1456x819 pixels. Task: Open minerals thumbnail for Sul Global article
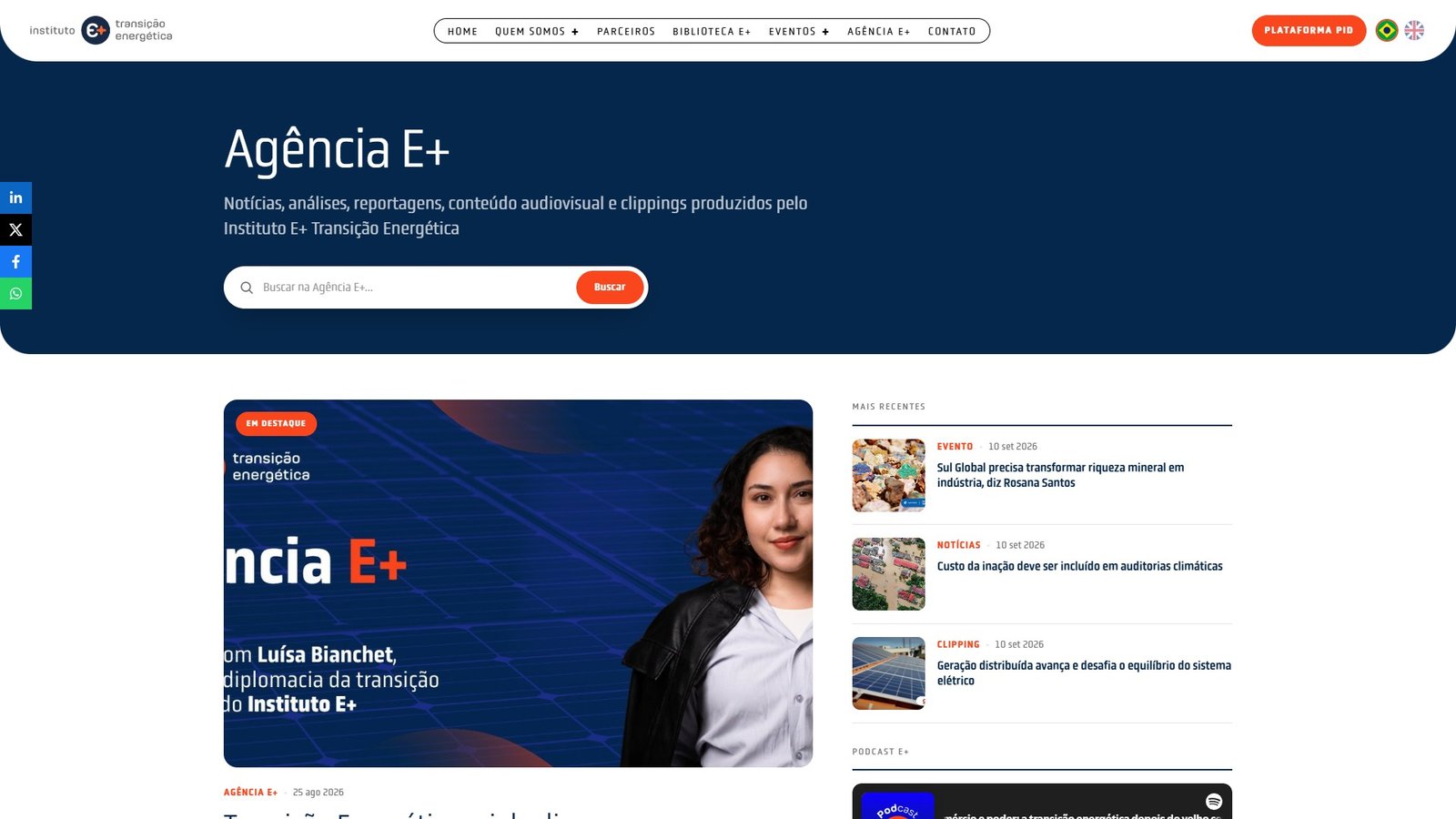coord(888,475)
